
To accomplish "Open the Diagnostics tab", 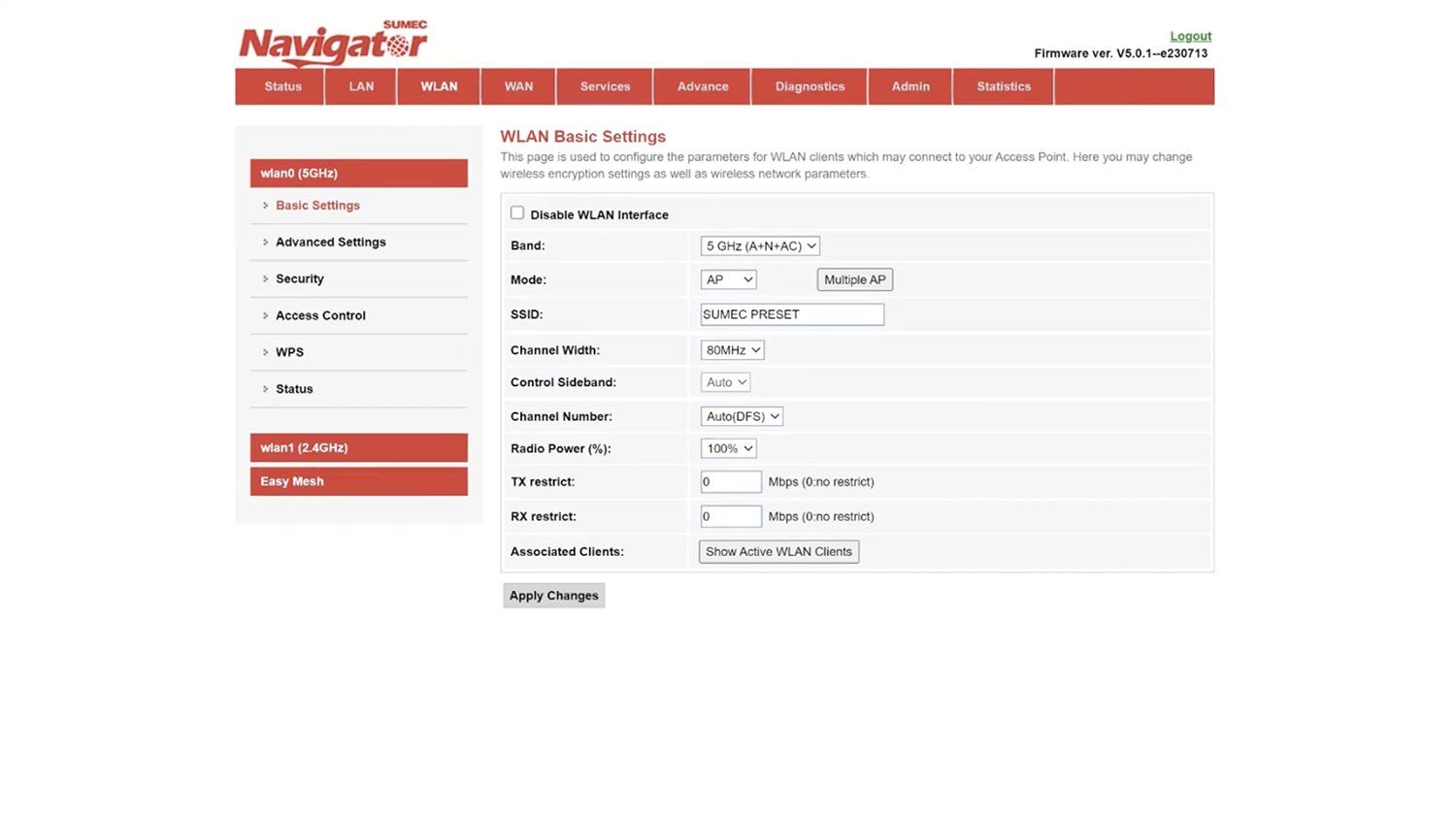I will [810, 86].
